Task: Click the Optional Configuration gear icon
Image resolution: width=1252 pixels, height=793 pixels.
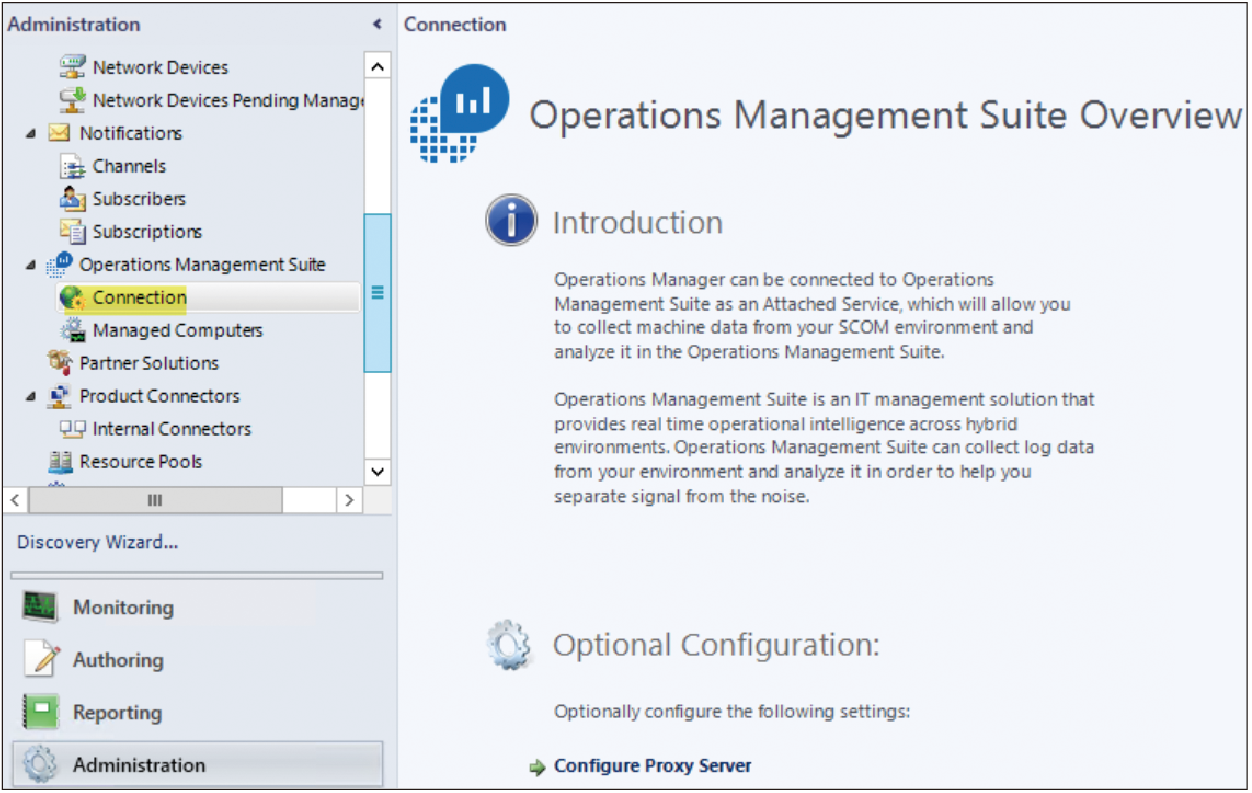Action: coord(509,646)
